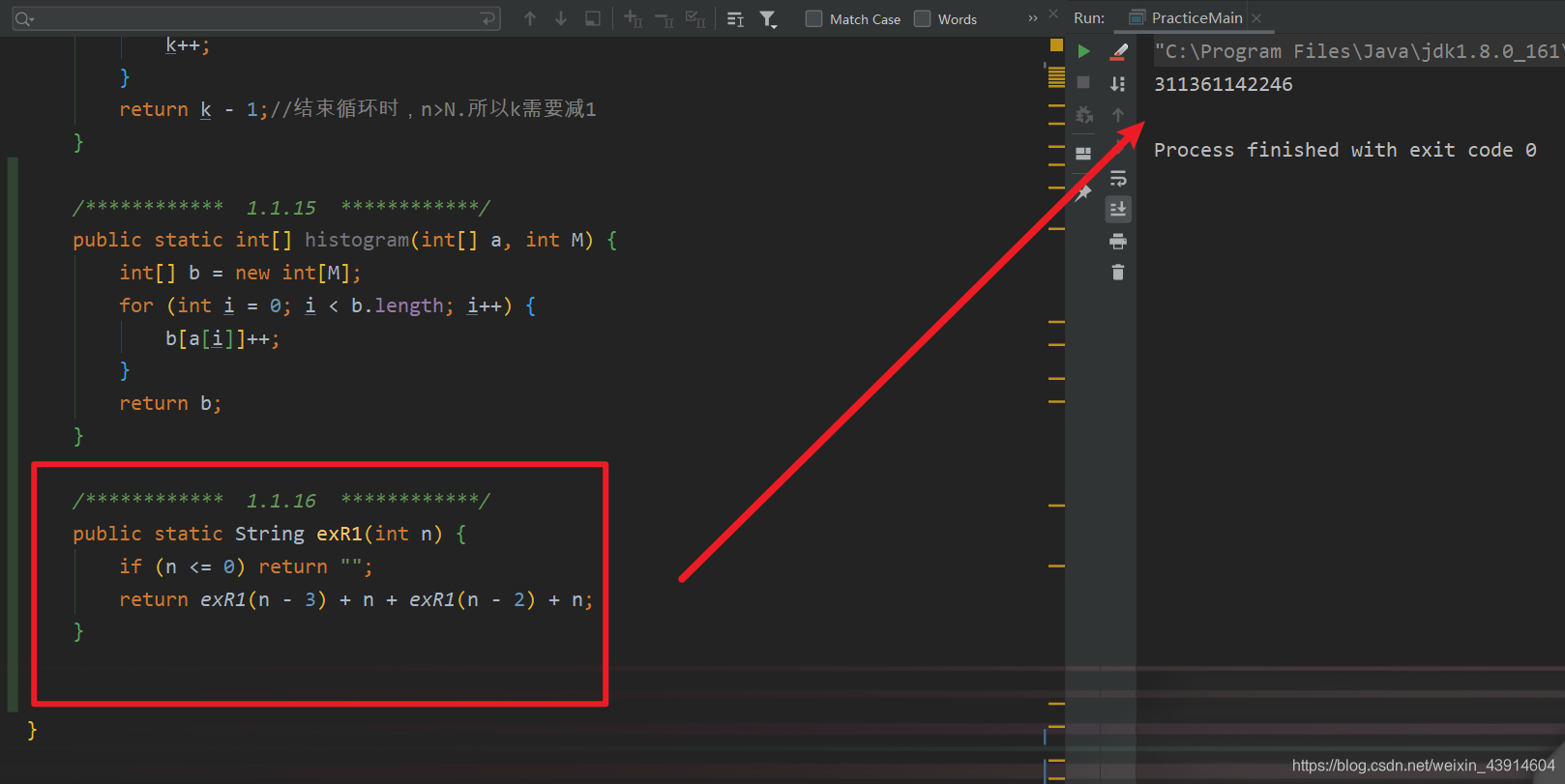Focus the find-in-file search field

[256, 18]
